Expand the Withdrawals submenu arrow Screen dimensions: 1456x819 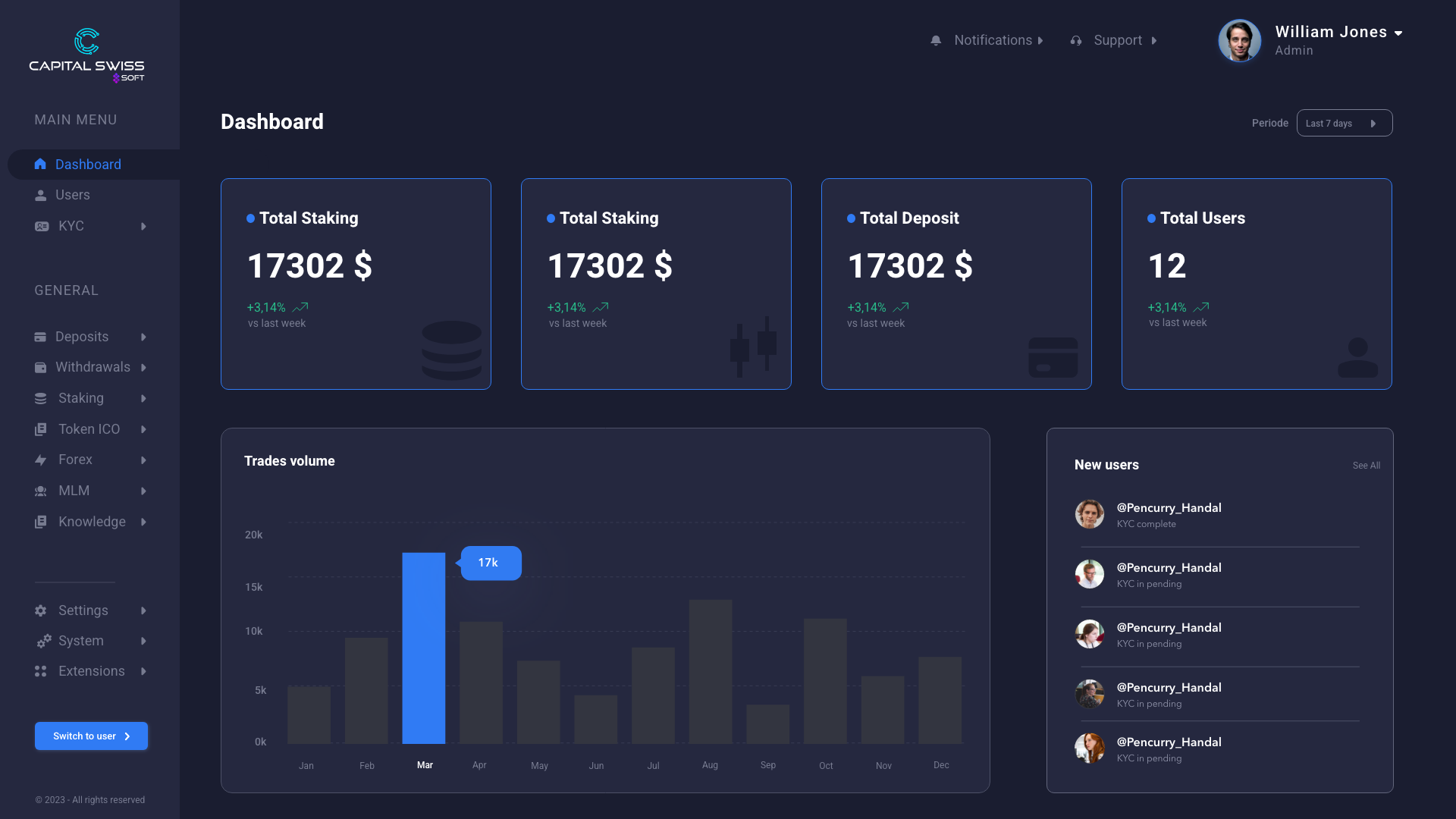pos(143,368)
